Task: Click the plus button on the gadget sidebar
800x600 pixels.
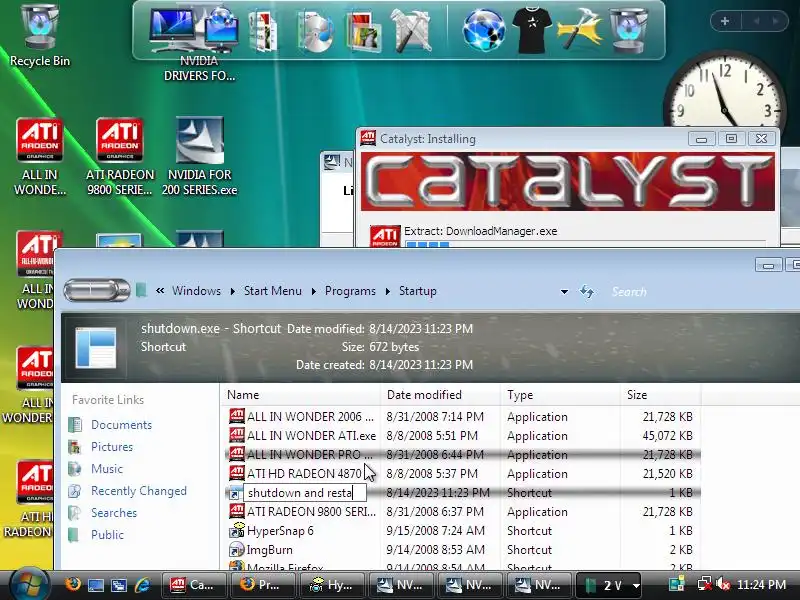Action: pos(724,21)
